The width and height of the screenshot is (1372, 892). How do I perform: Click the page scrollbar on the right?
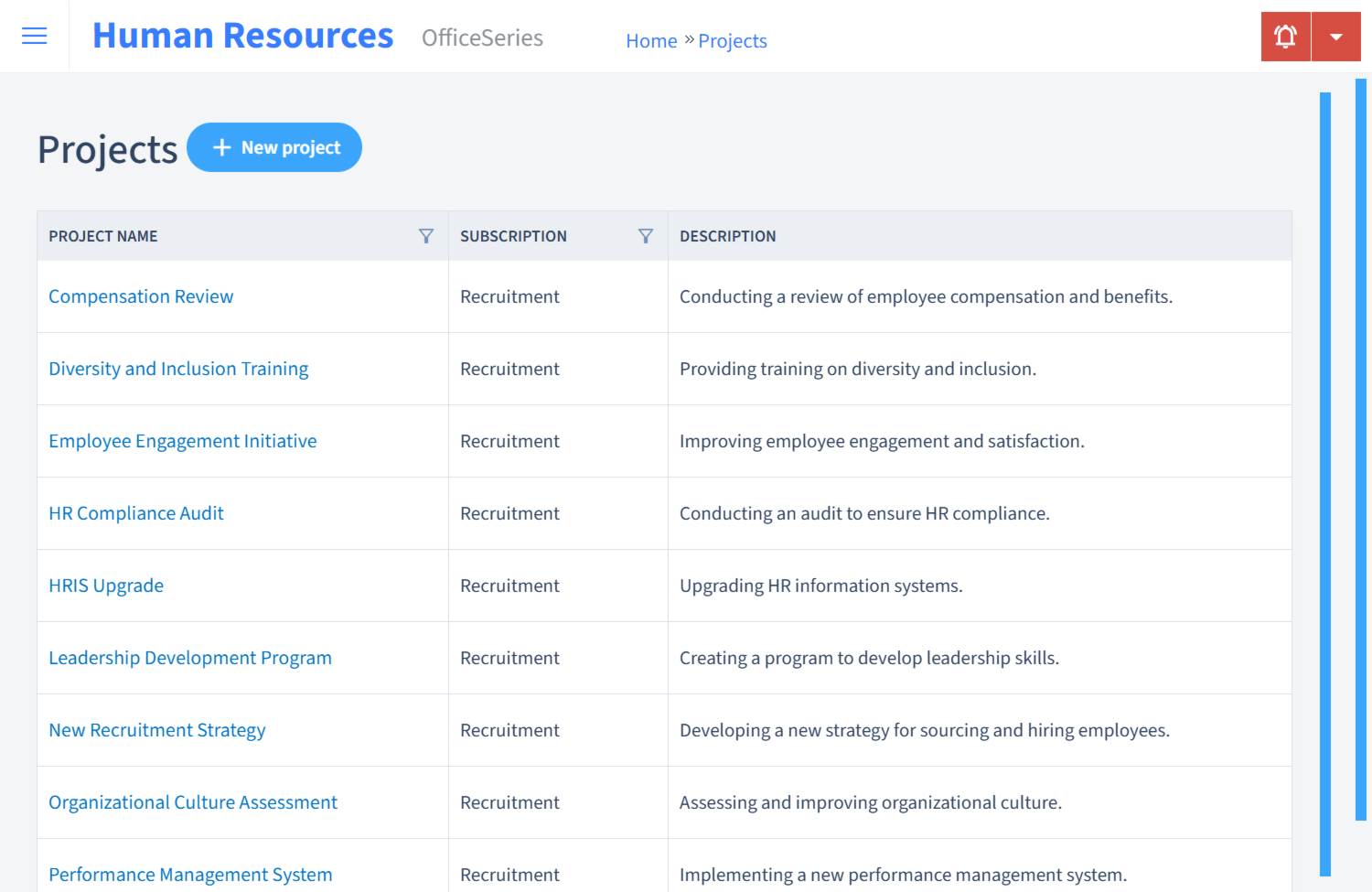[x=1362, y=457]
